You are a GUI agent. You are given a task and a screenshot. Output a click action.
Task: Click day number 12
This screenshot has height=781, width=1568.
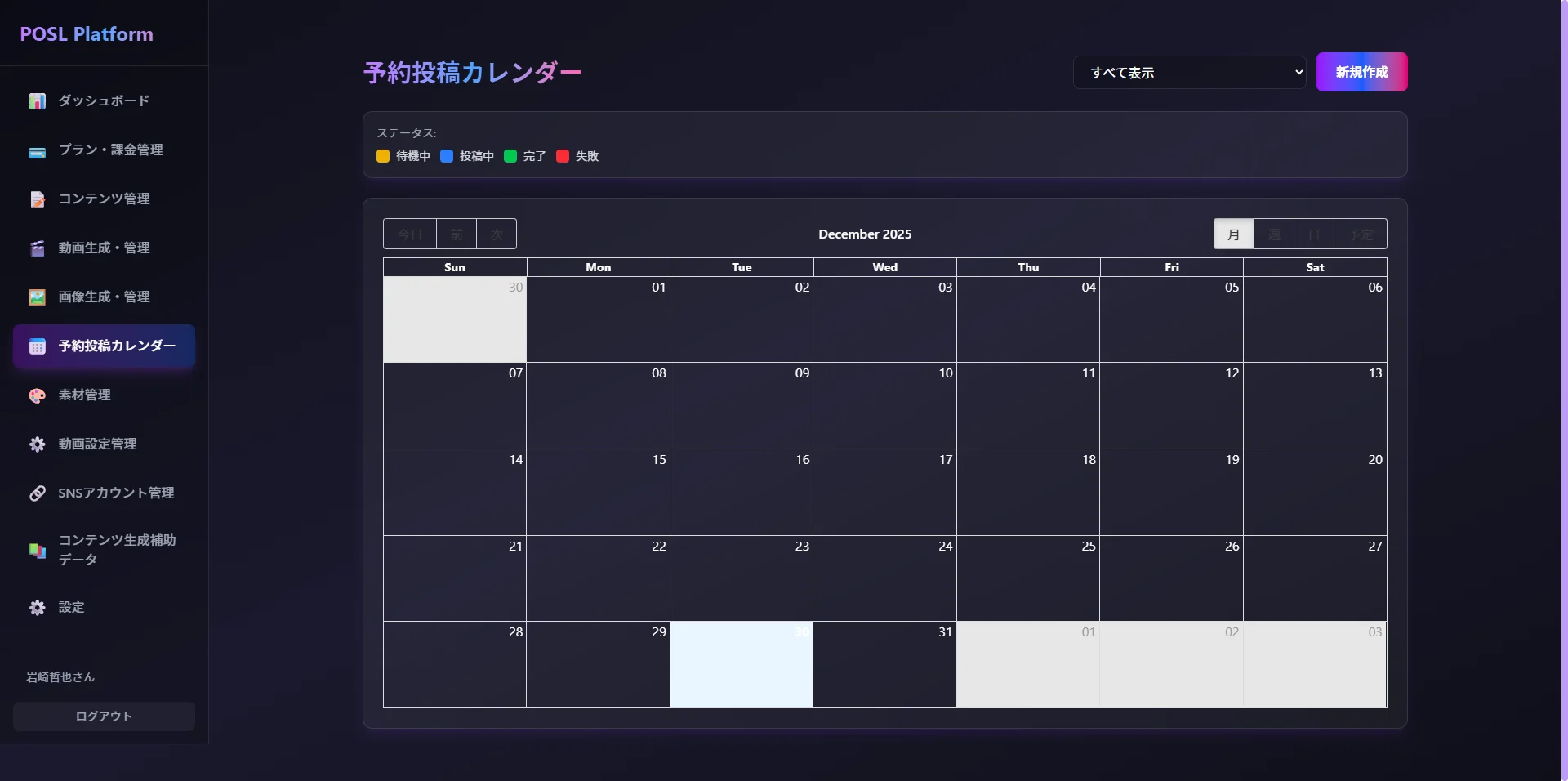pyautogui.click(x=1232, y=373)
